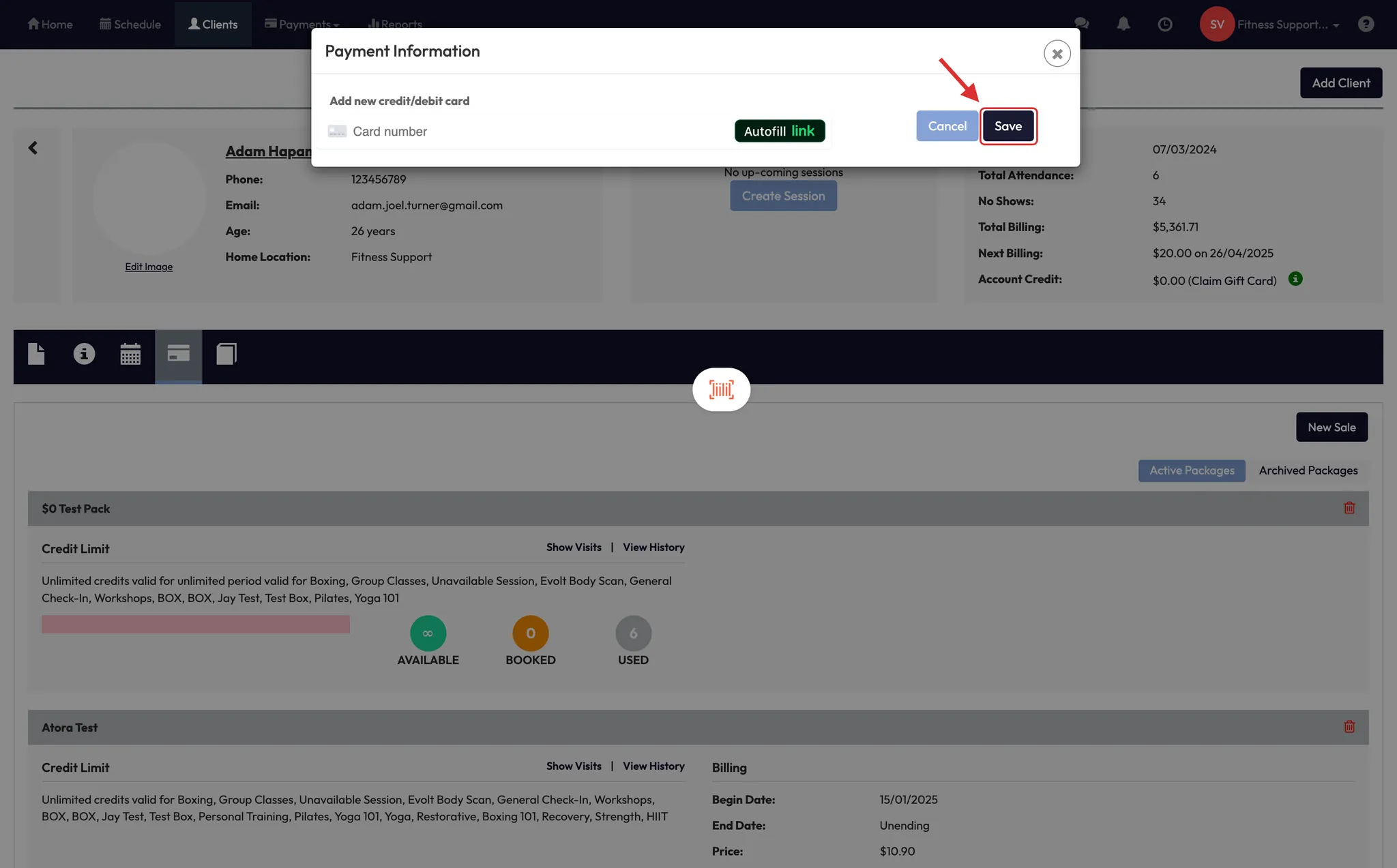Go back with the left chevron

[33, 148]
